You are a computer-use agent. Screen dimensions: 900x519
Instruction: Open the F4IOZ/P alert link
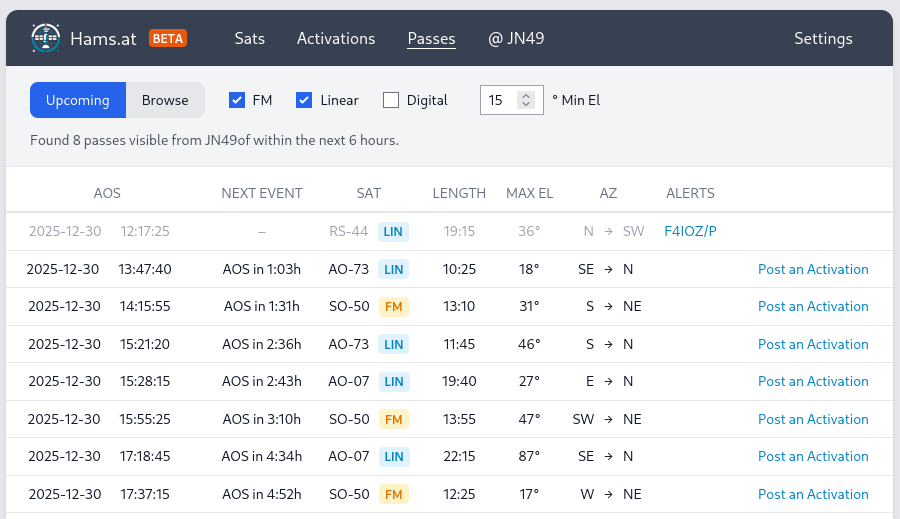(690, 232)
